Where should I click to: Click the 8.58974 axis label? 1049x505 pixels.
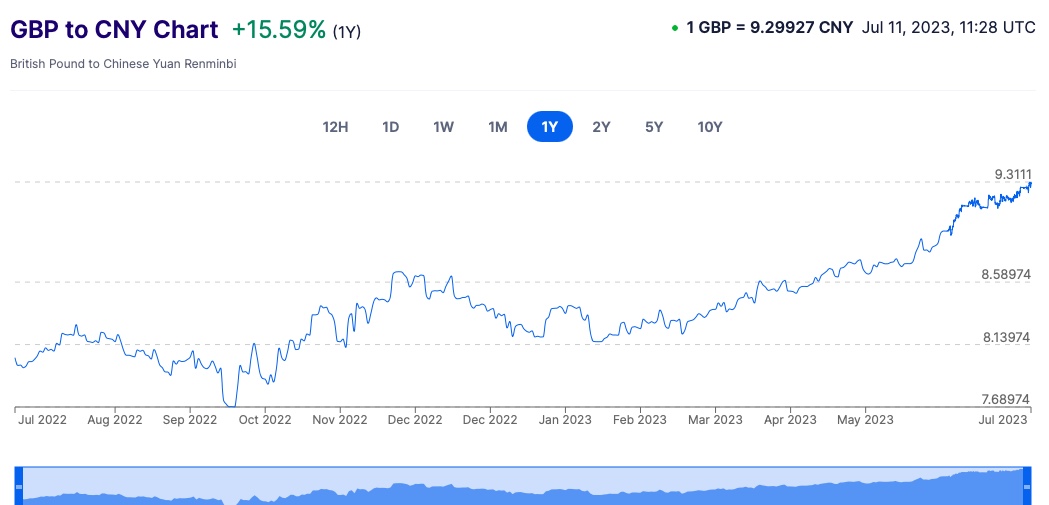click(1006, 274)
